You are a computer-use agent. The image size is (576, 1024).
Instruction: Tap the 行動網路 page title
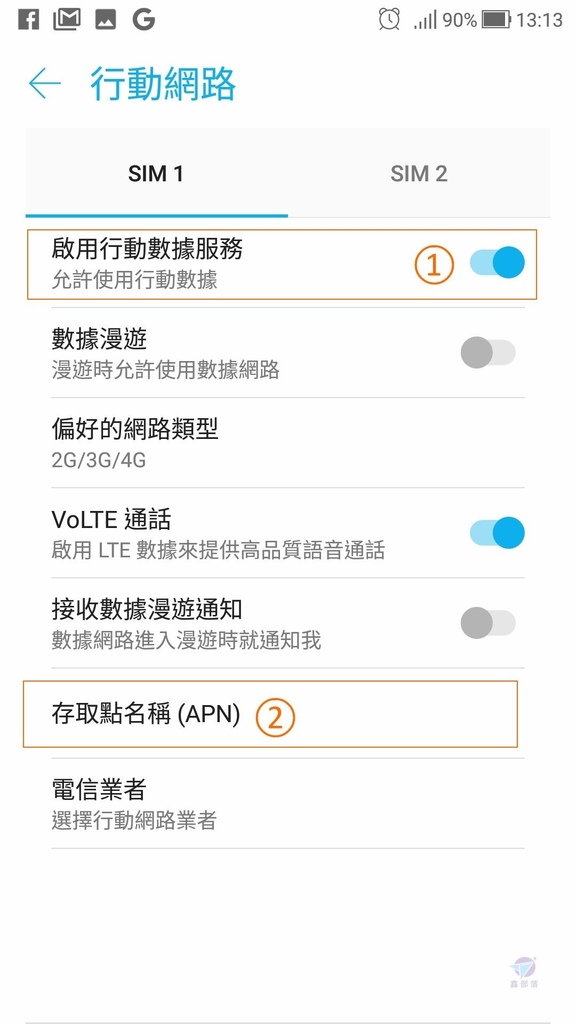click(163, 84)
